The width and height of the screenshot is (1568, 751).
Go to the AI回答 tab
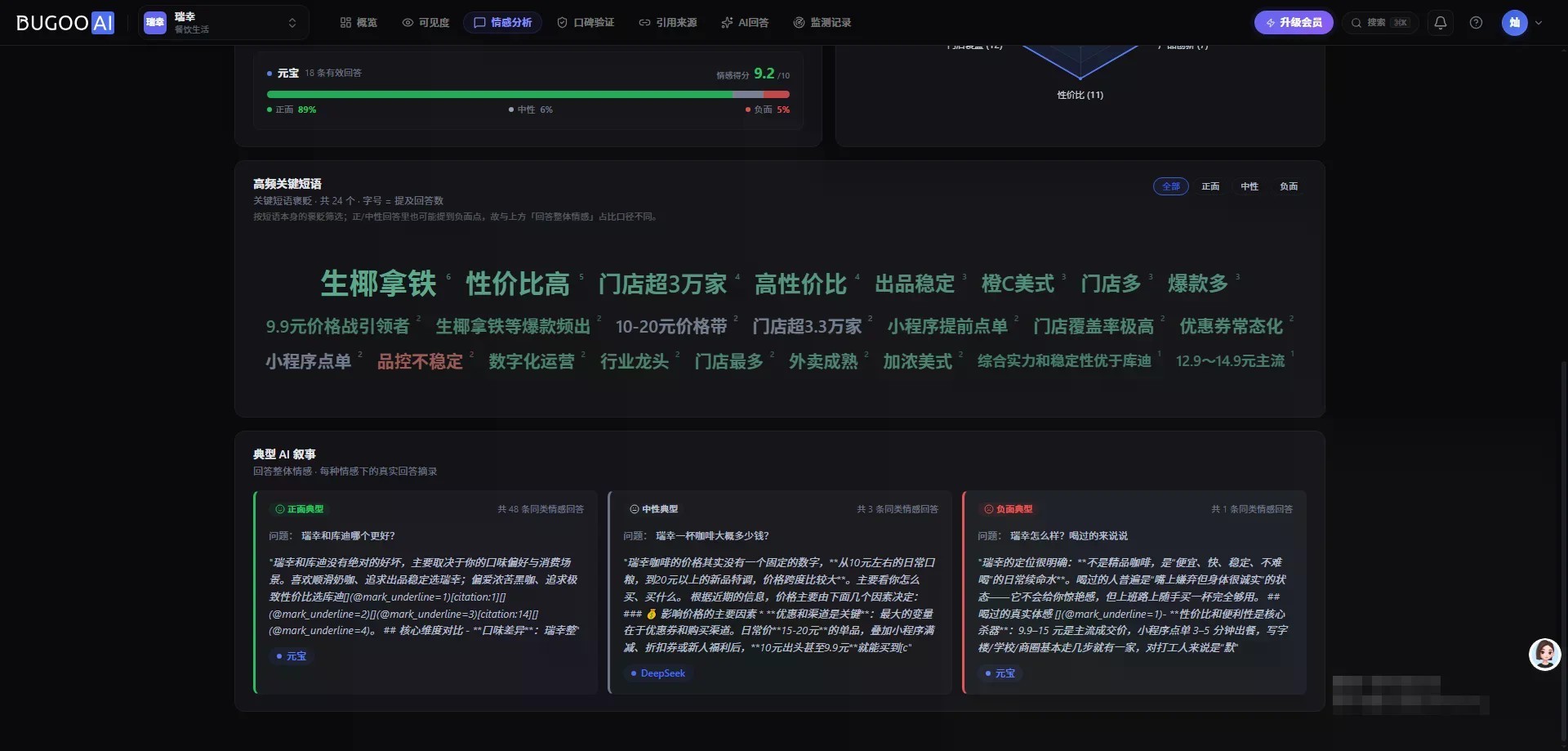pyautogui.click(x=745, y=23)
